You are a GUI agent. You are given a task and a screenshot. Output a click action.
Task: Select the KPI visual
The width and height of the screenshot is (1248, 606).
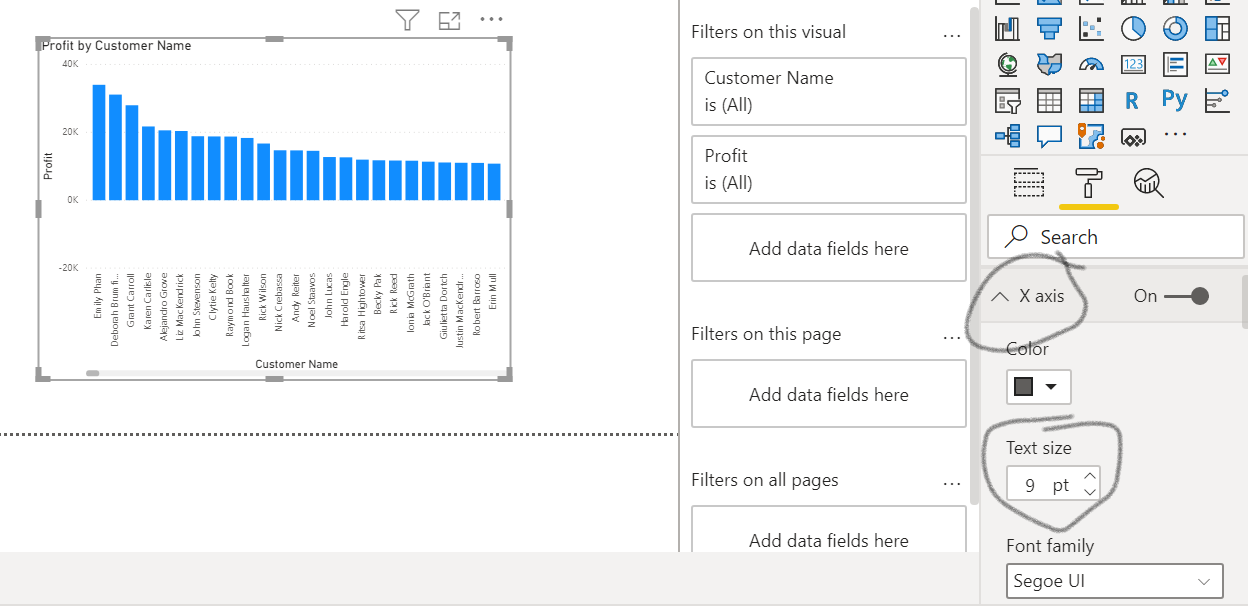click(1217, 63)
